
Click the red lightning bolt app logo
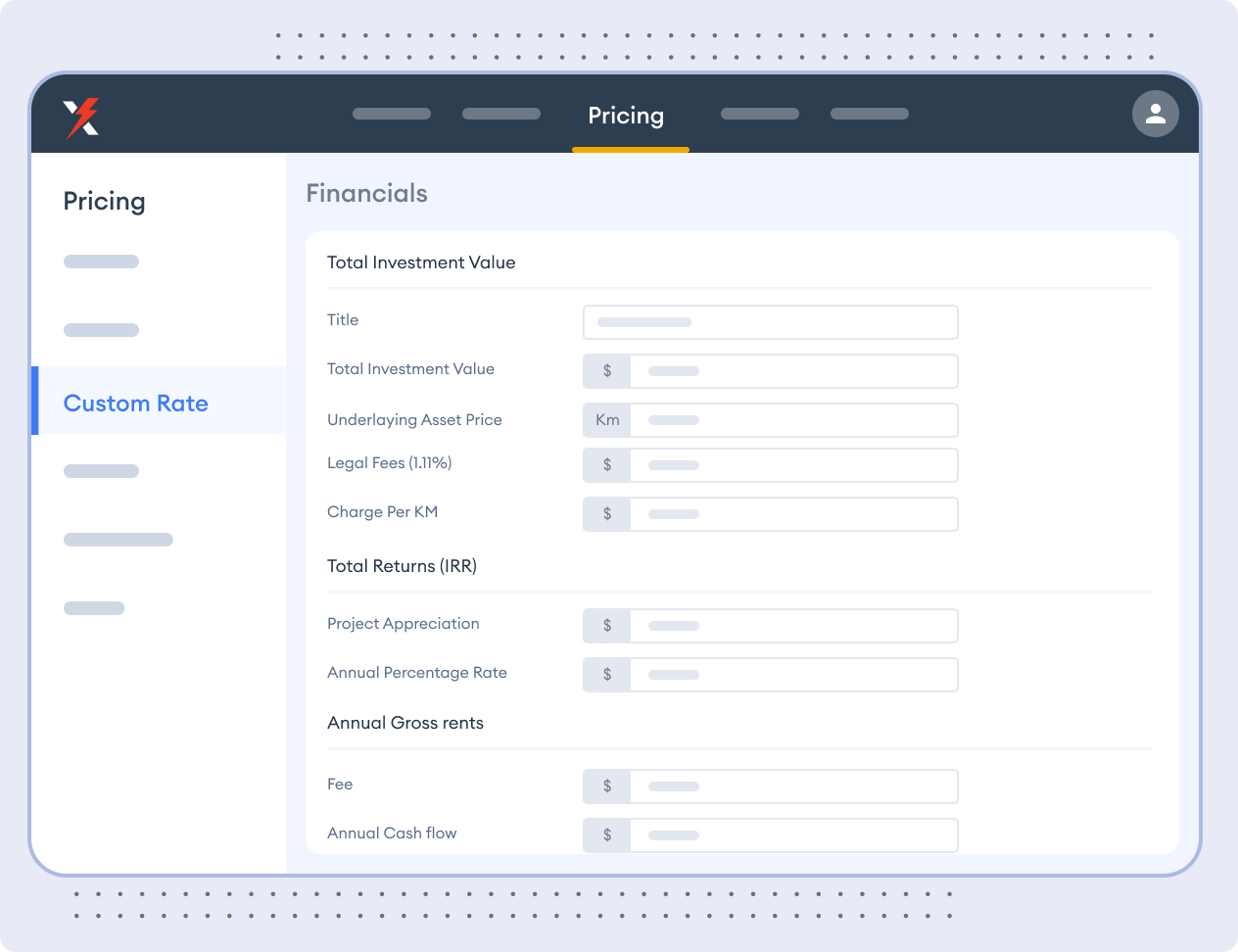coord(82,115)
